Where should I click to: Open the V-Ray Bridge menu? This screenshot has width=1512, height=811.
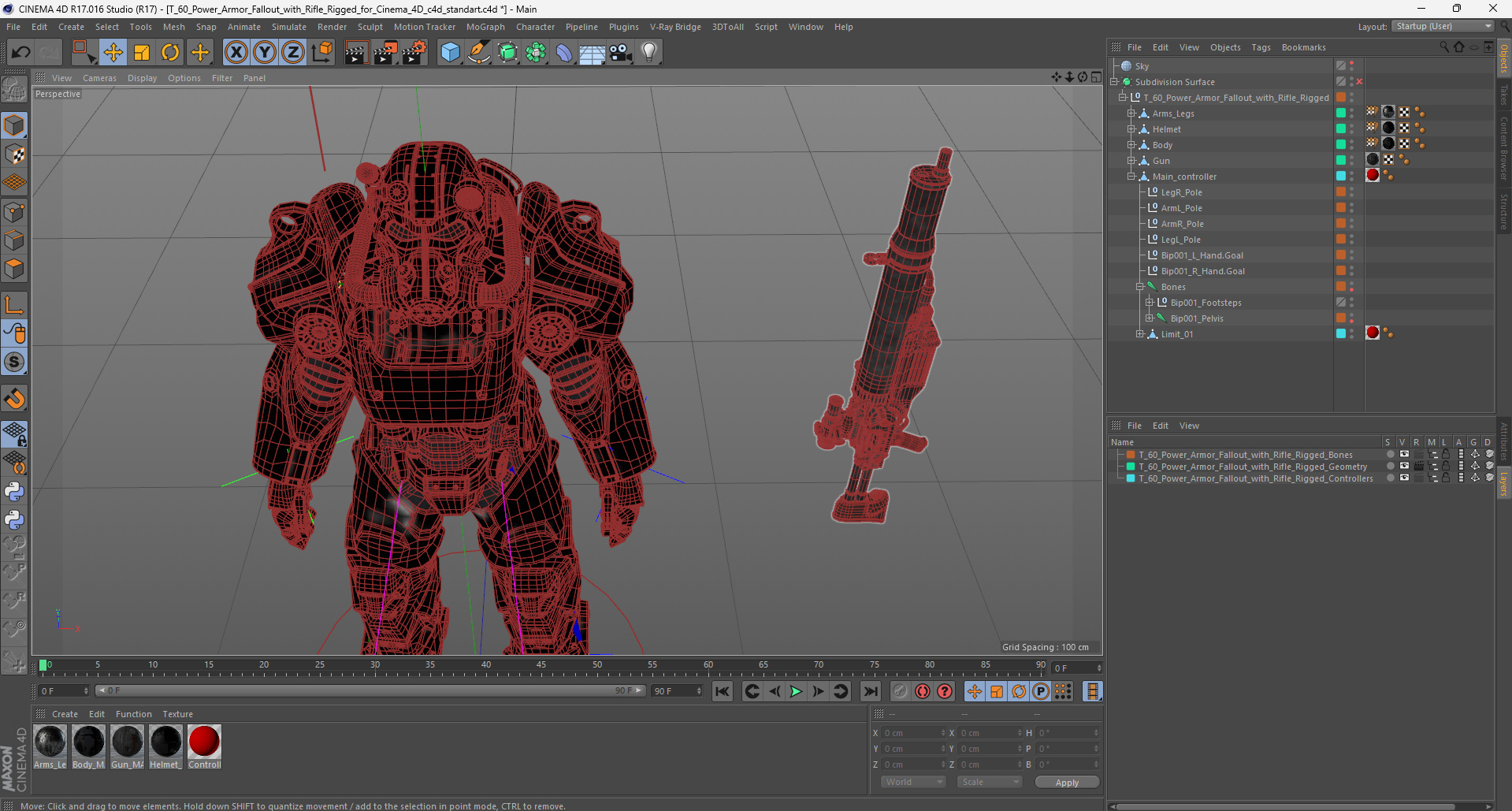[675, 27]
